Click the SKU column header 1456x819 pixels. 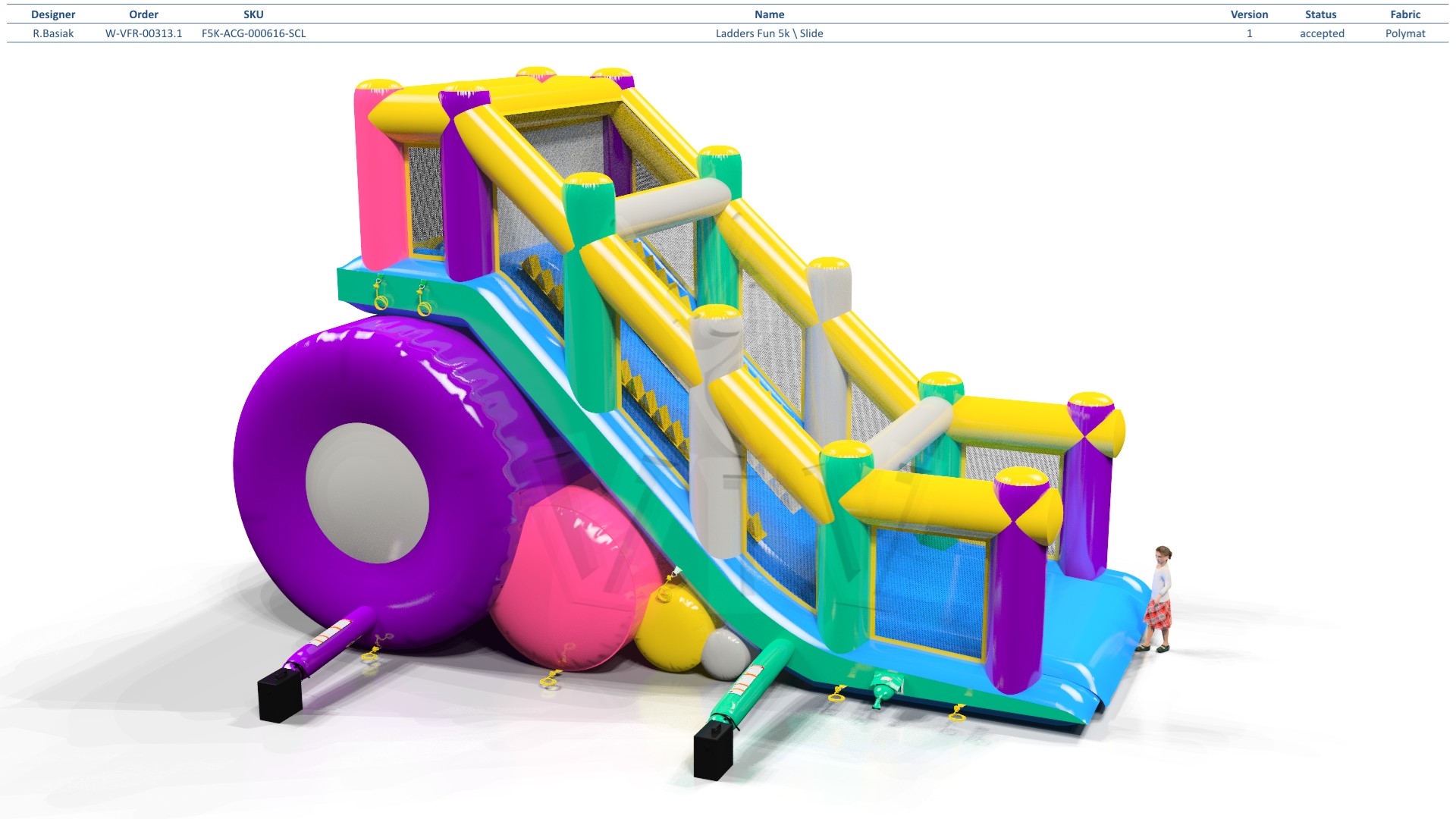pyautogui.click(x=253, y=14)
